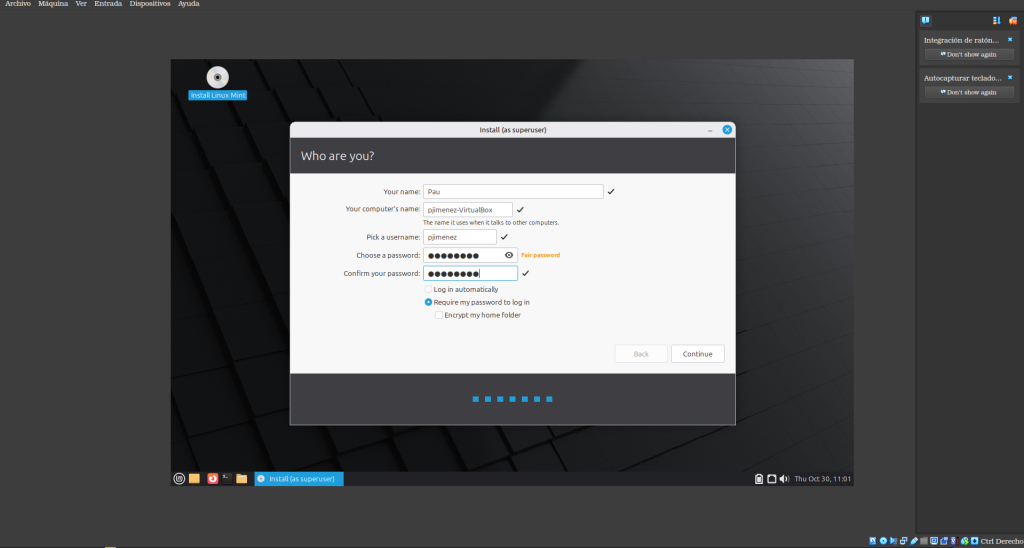Image resolution: width=1024 pixels, height=548 pixels.
Task: Select Require my password to log in
Action: 428,302
